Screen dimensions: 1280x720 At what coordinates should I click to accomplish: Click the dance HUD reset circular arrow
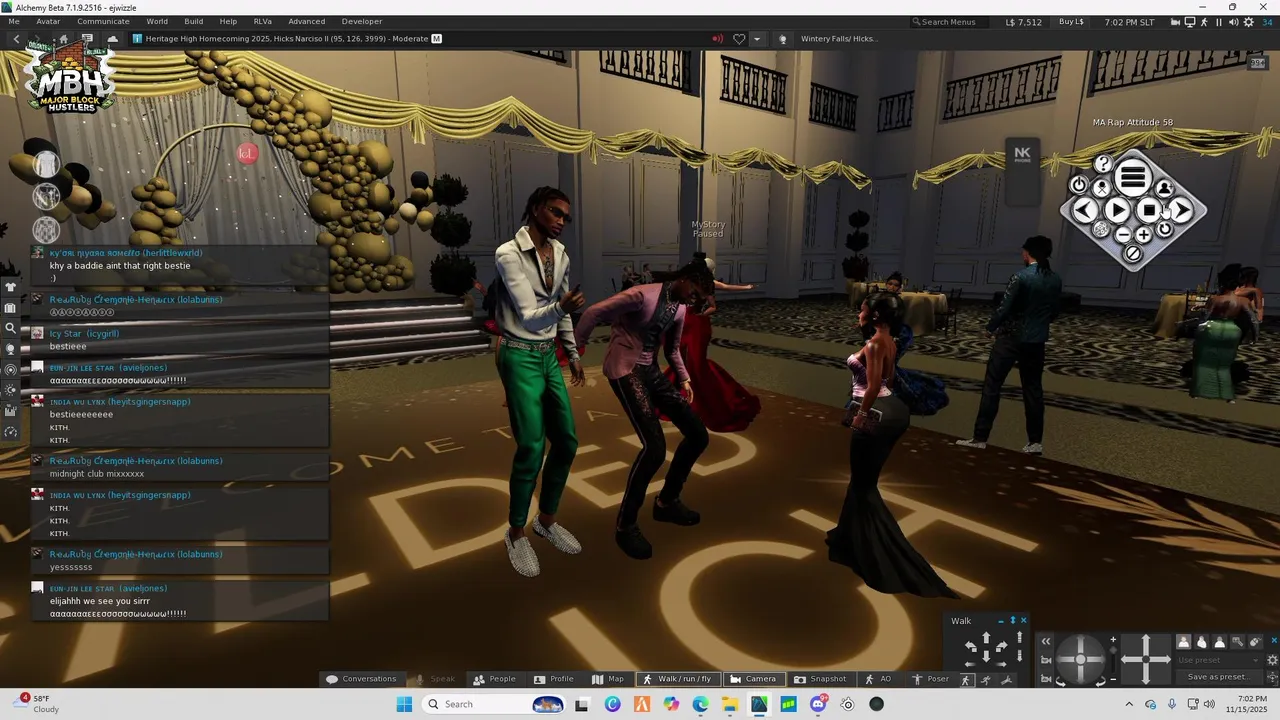point(1164,229)
